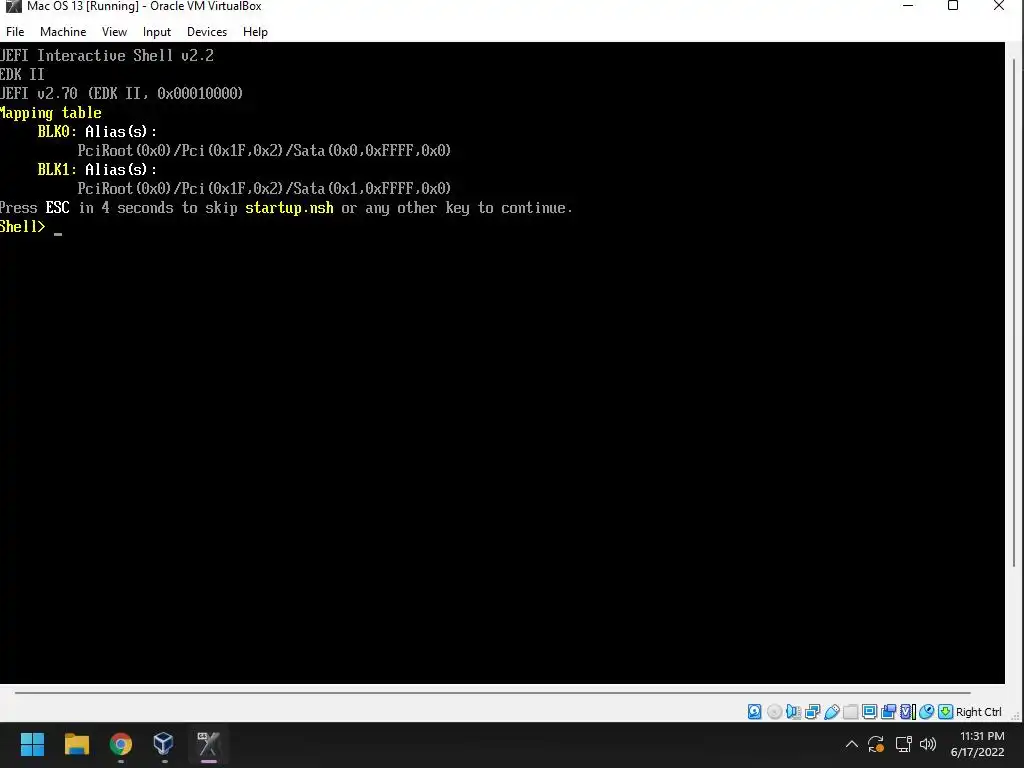Open Google Chrome from the taskbar
1024x768 pixels.
point(121,744)
